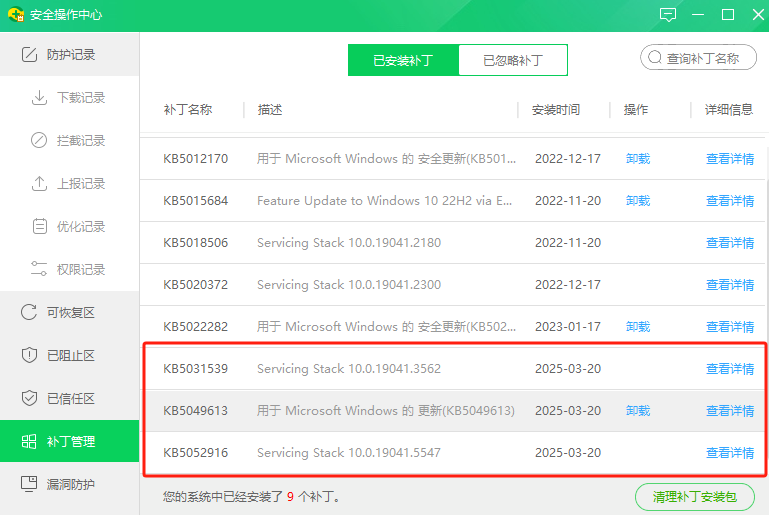View details of patch KB5052916

[x=730, y=453]
